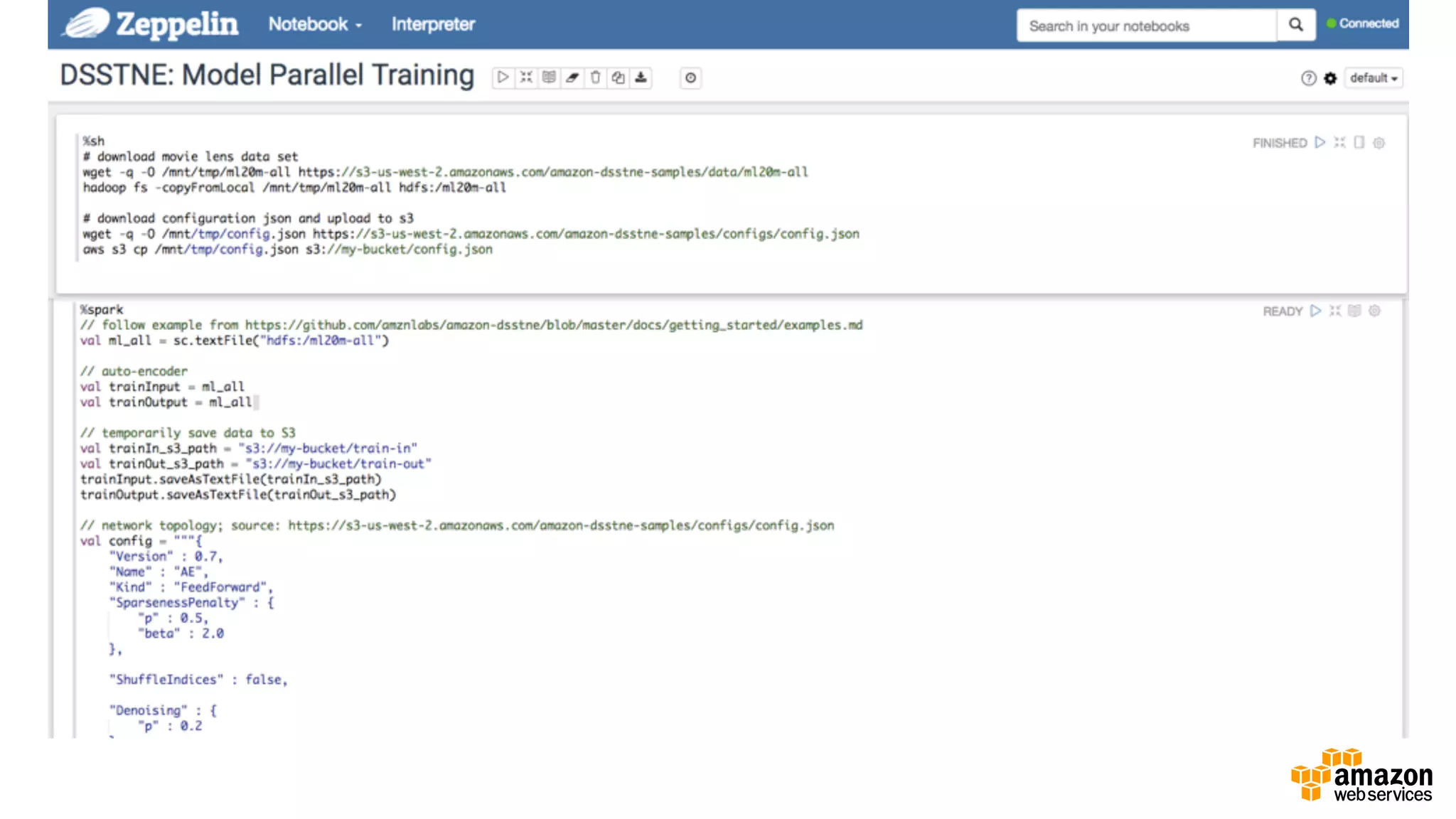Toggle editor on the %sh paragraph

tap(1339, 143)
